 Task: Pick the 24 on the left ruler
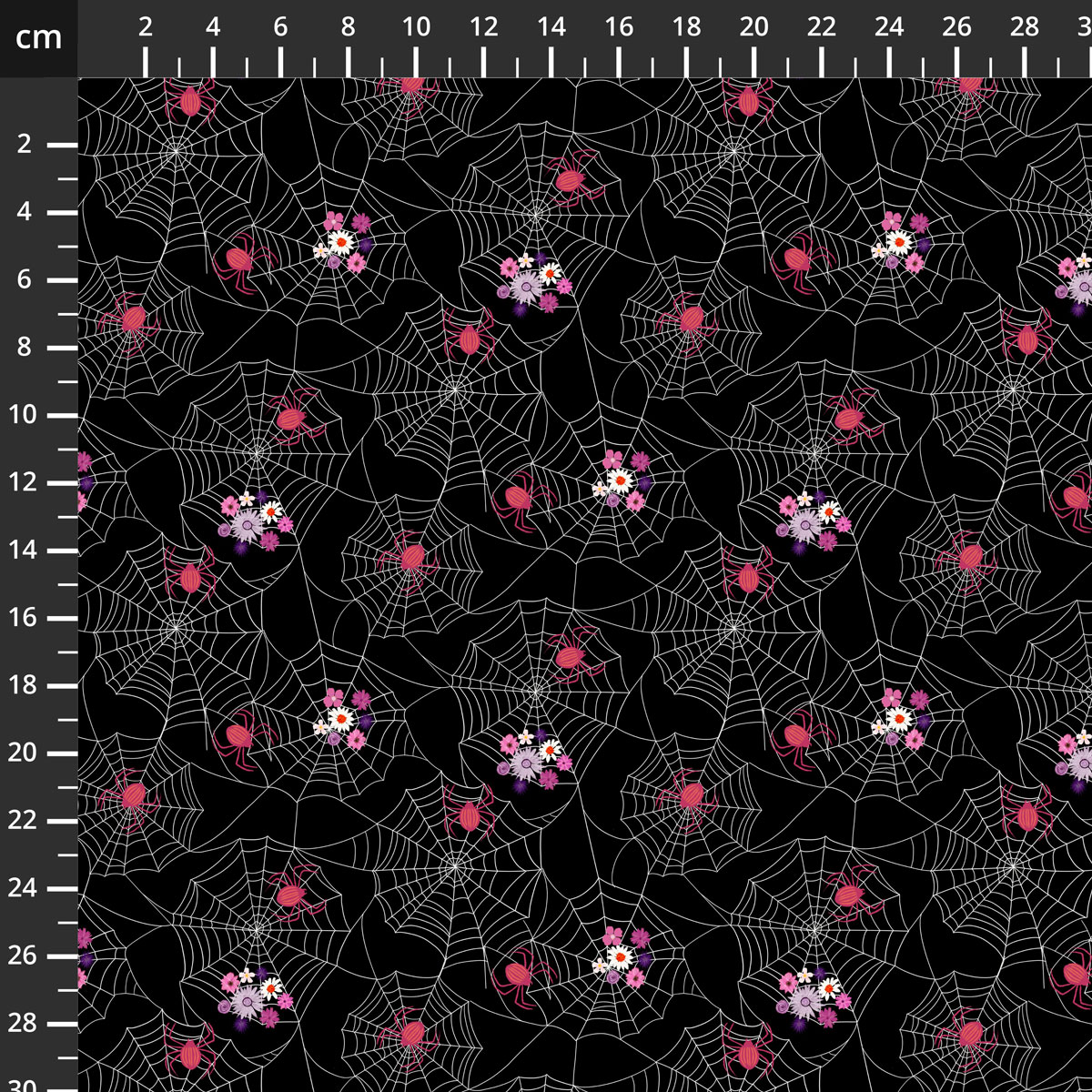24,888
